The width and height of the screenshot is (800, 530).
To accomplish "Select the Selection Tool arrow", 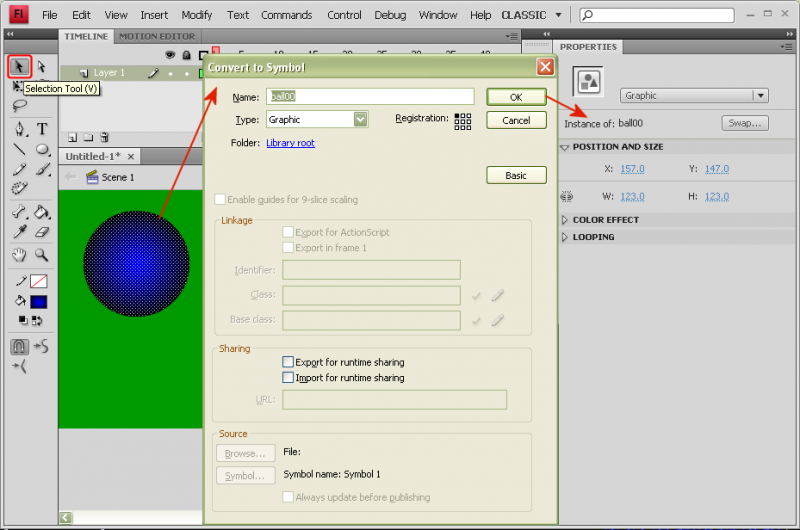I will click(x=19, y=66).
